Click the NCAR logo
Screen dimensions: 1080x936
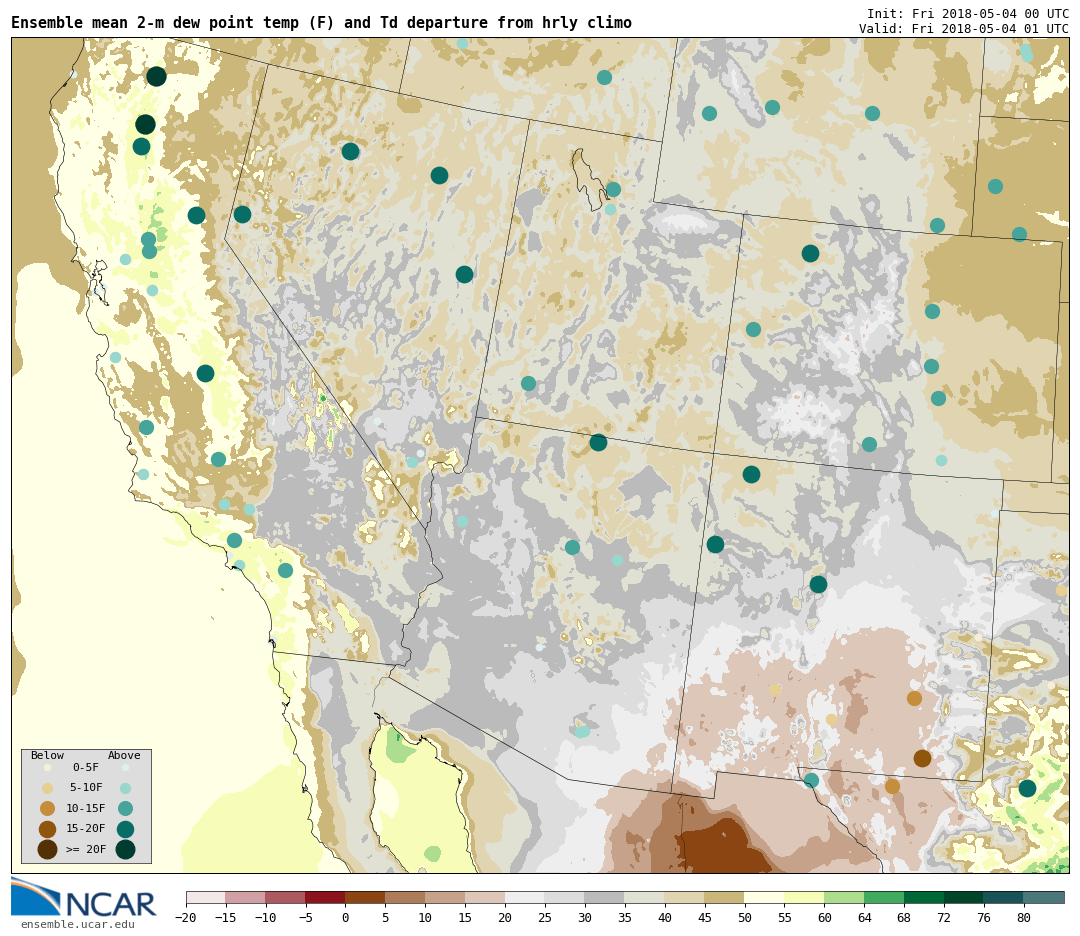pos(84,897)
